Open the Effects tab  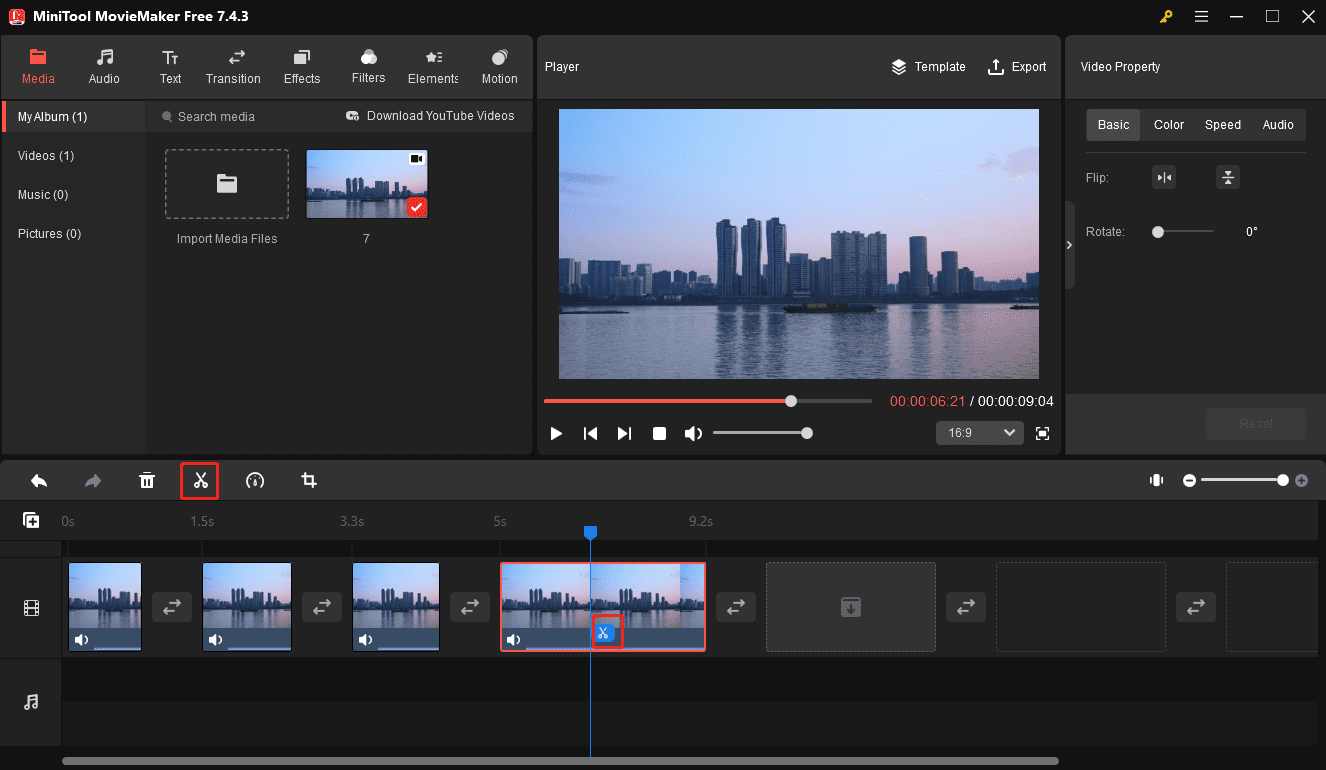[x=302, y=66]
